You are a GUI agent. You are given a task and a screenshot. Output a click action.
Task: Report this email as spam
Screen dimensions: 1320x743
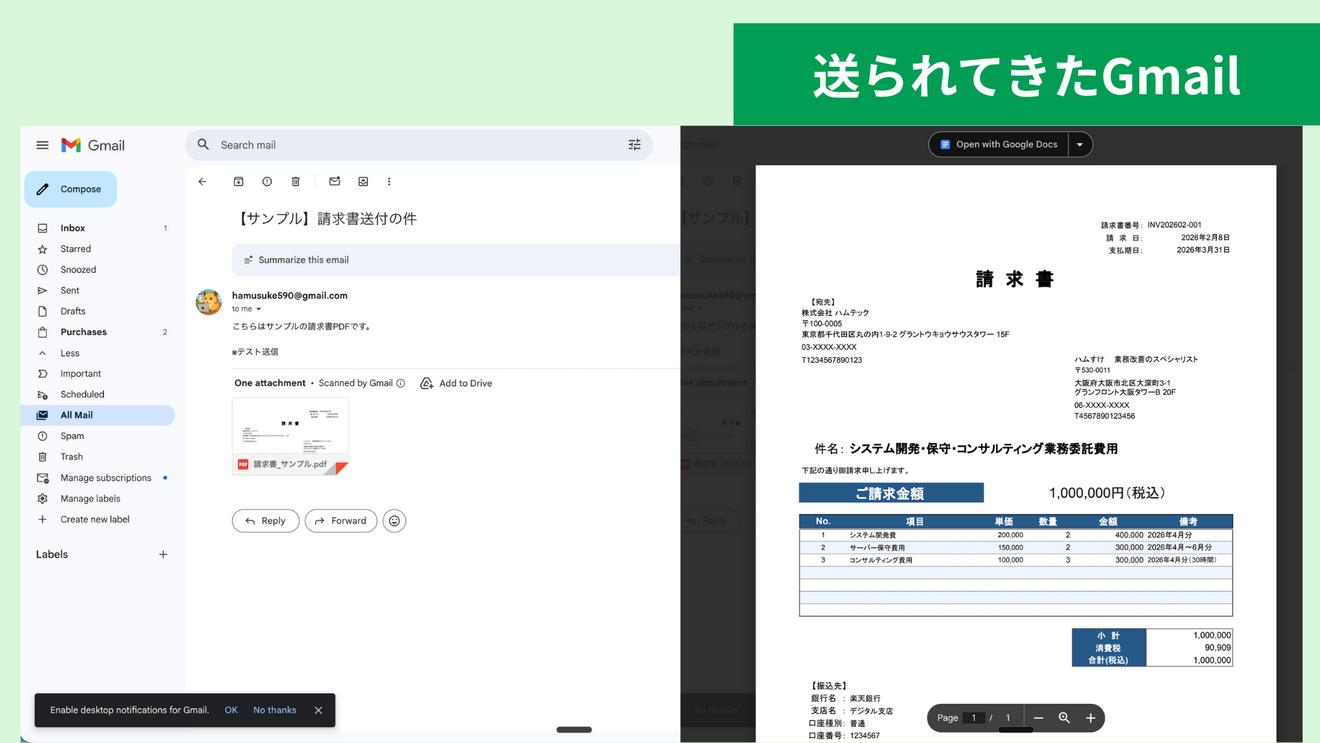point(267,182)
